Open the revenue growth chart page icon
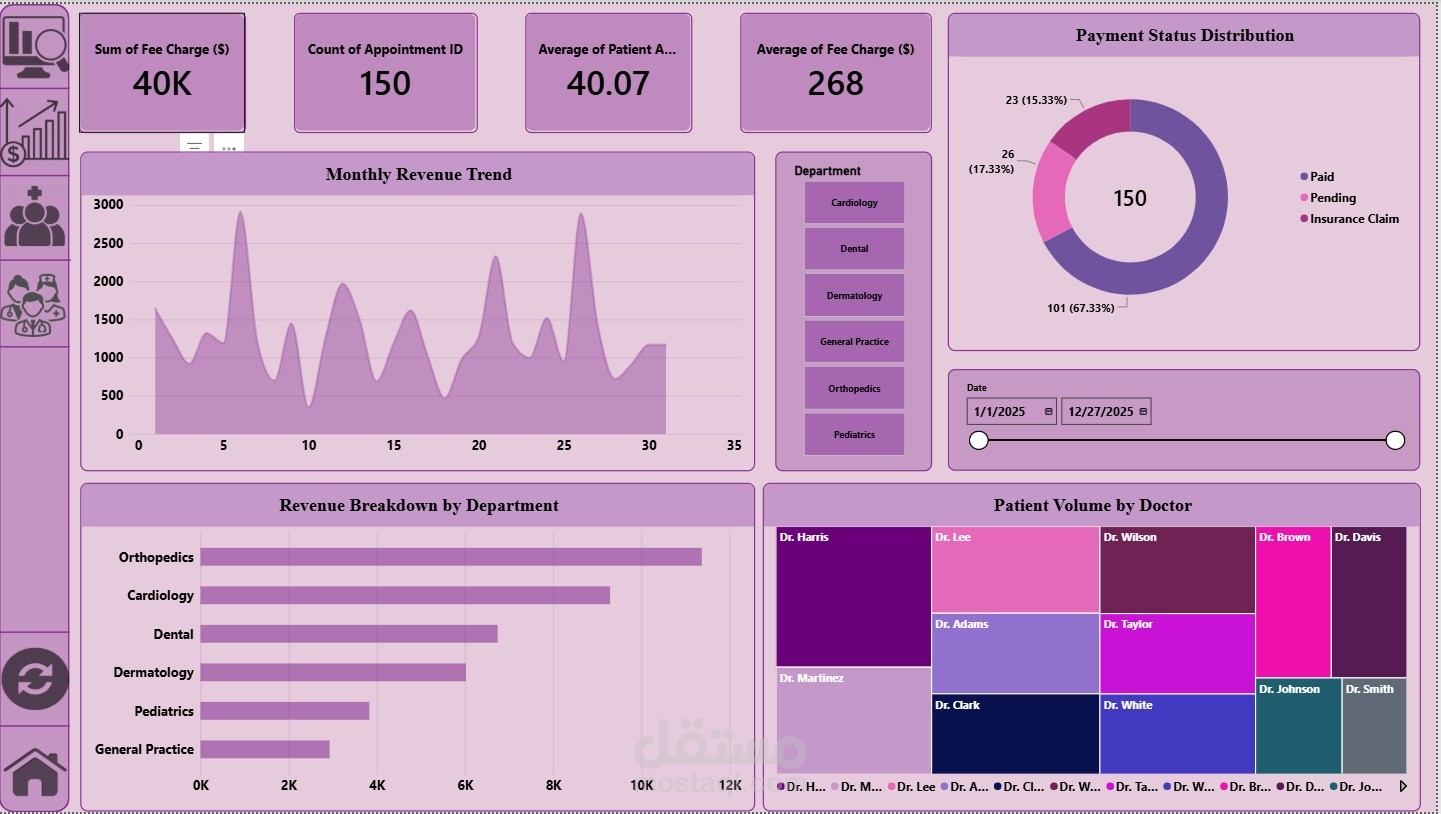 pos(36,132)
